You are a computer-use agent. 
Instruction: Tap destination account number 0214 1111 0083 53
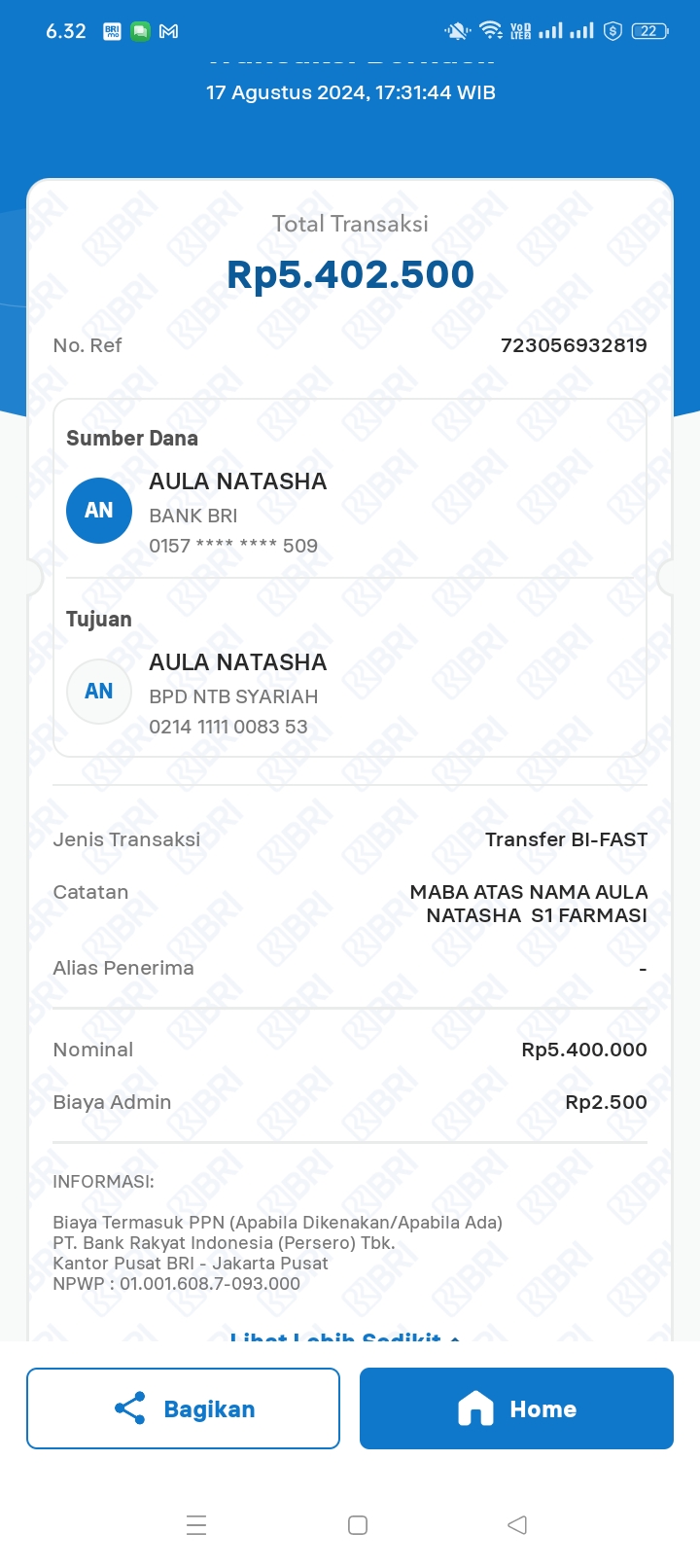point(228,727)
